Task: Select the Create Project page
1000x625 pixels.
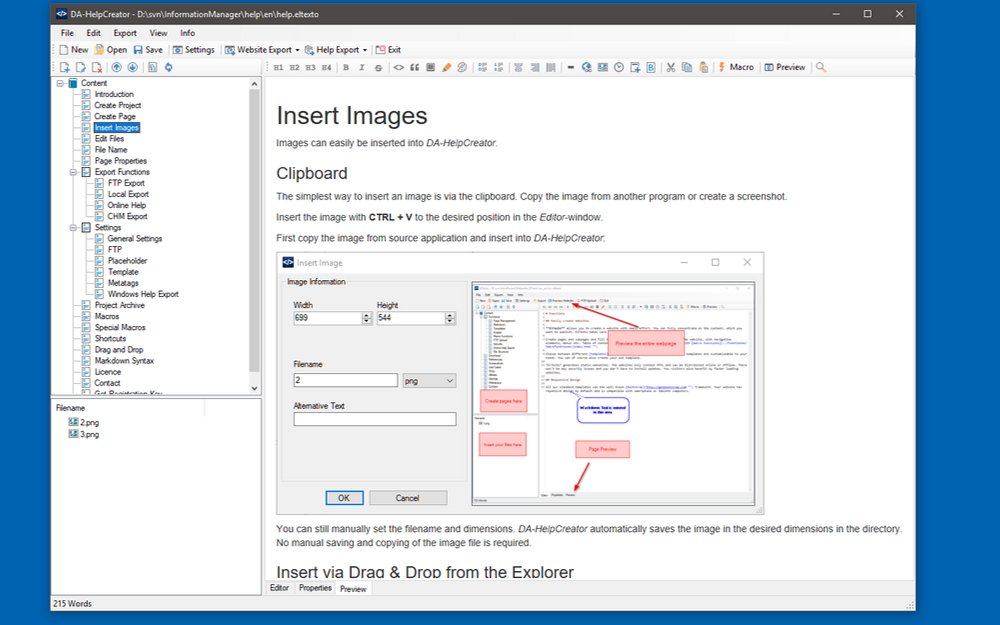Action: coord(117,105)
